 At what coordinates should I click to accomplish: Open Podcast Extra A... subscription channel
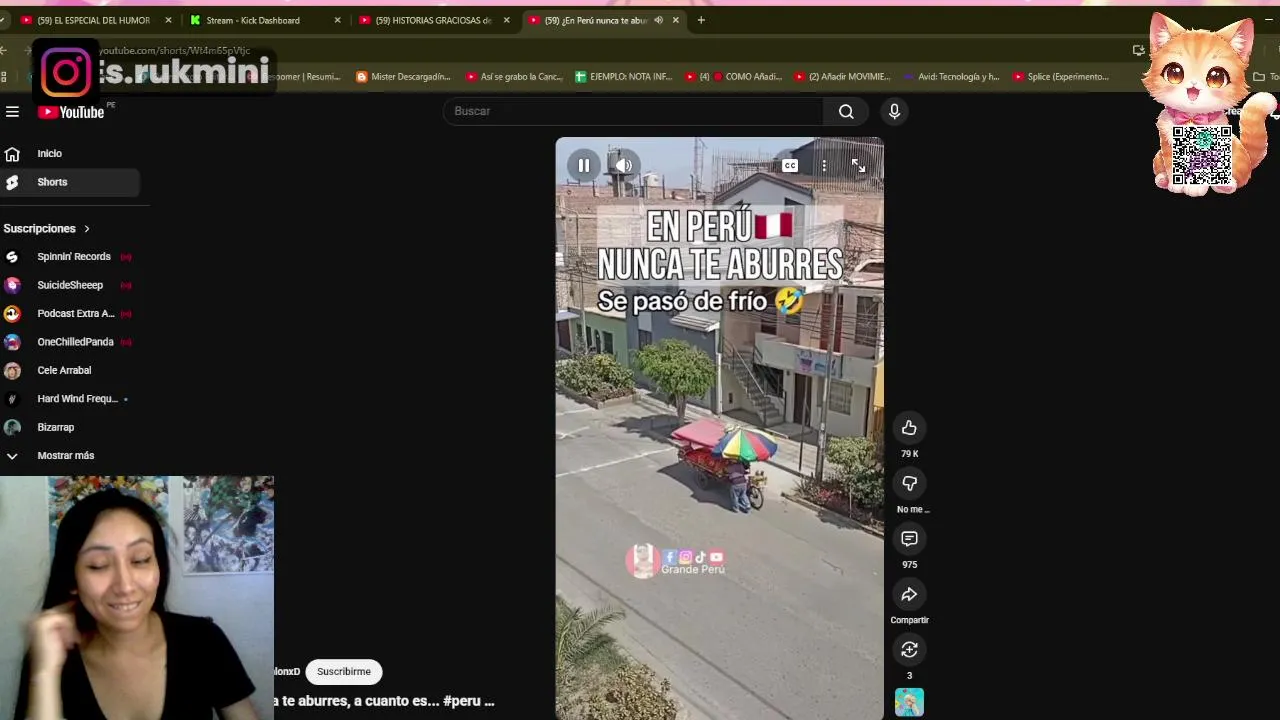click(69, 314)
